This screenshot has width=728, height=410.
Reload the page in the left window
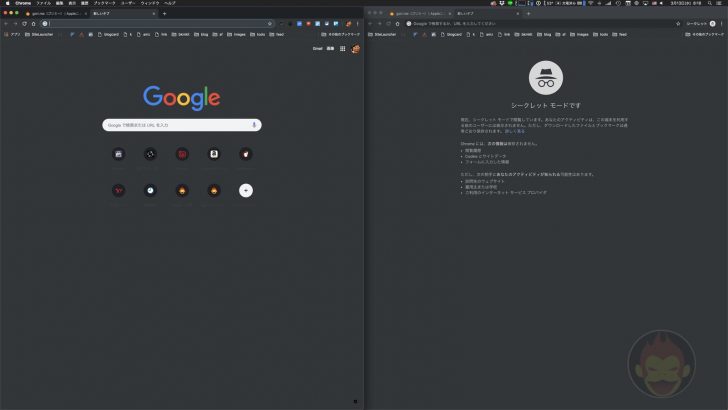24,24
